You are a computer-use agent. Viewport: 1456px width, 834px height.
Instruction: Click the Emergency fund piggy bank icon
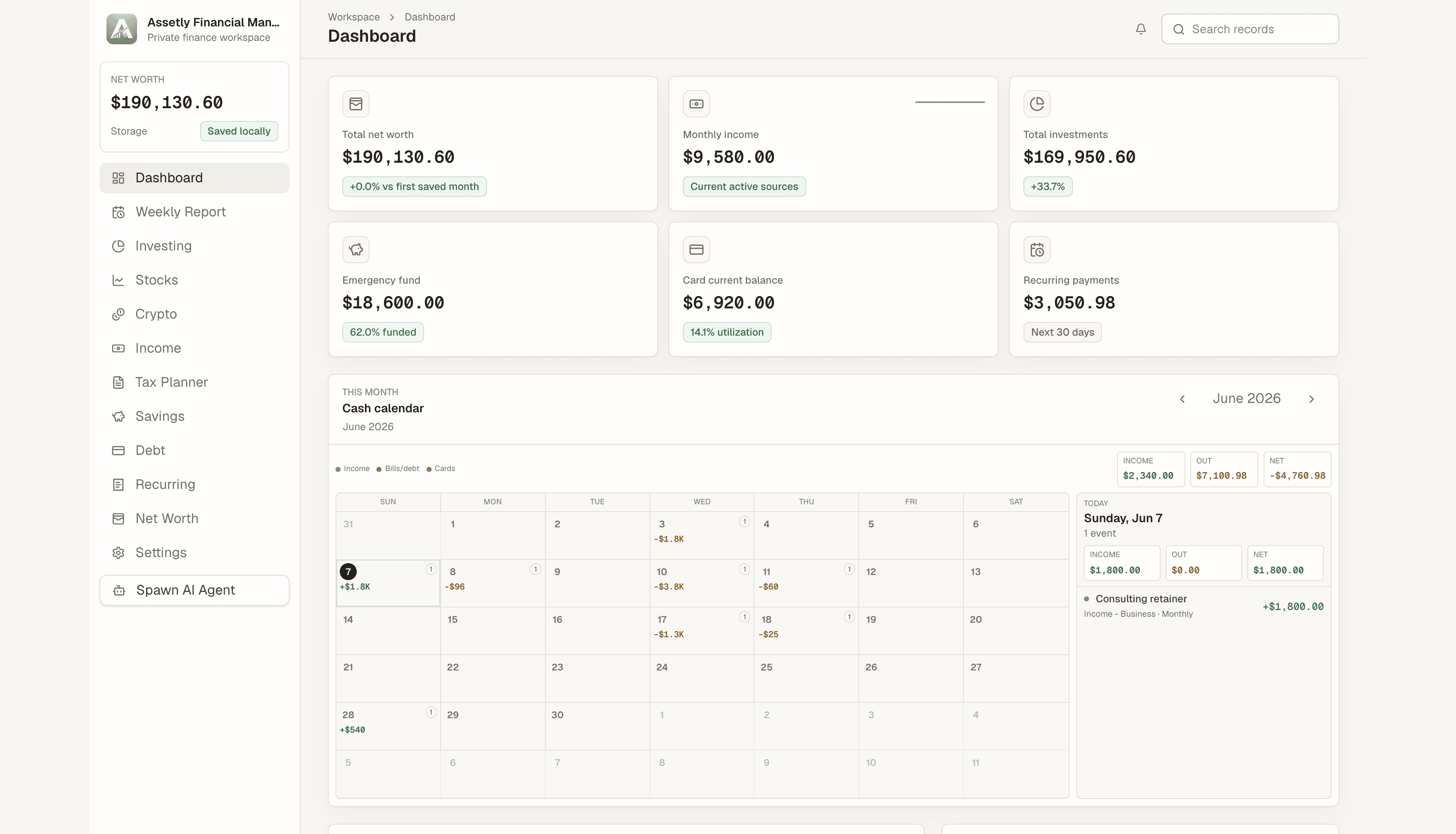click(356, 249)
